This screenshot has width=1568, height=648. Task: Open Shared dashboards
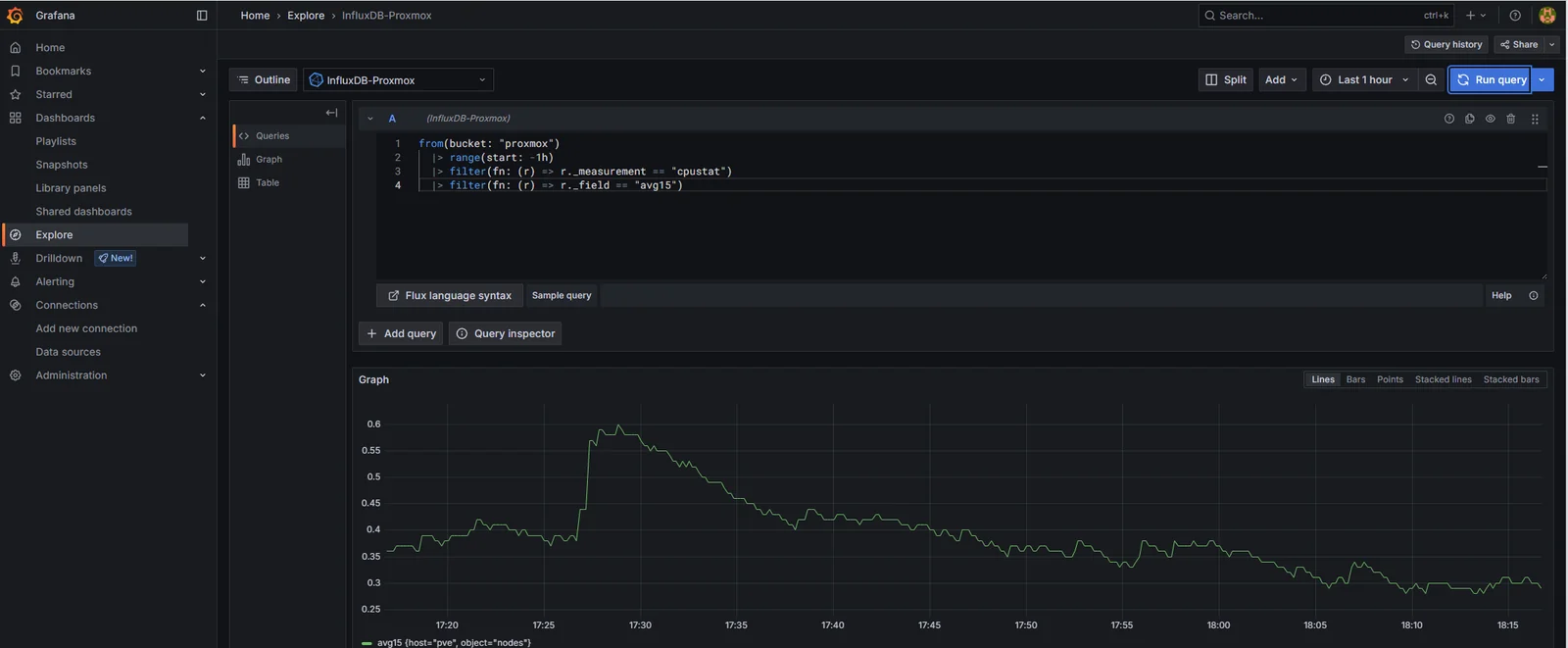pos(83,212)
